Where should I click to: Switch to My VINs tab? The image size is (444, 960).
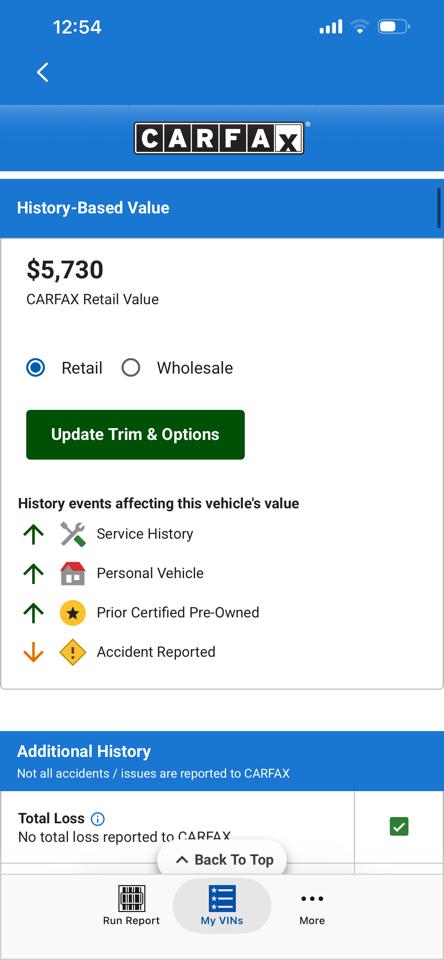point(222,907)
